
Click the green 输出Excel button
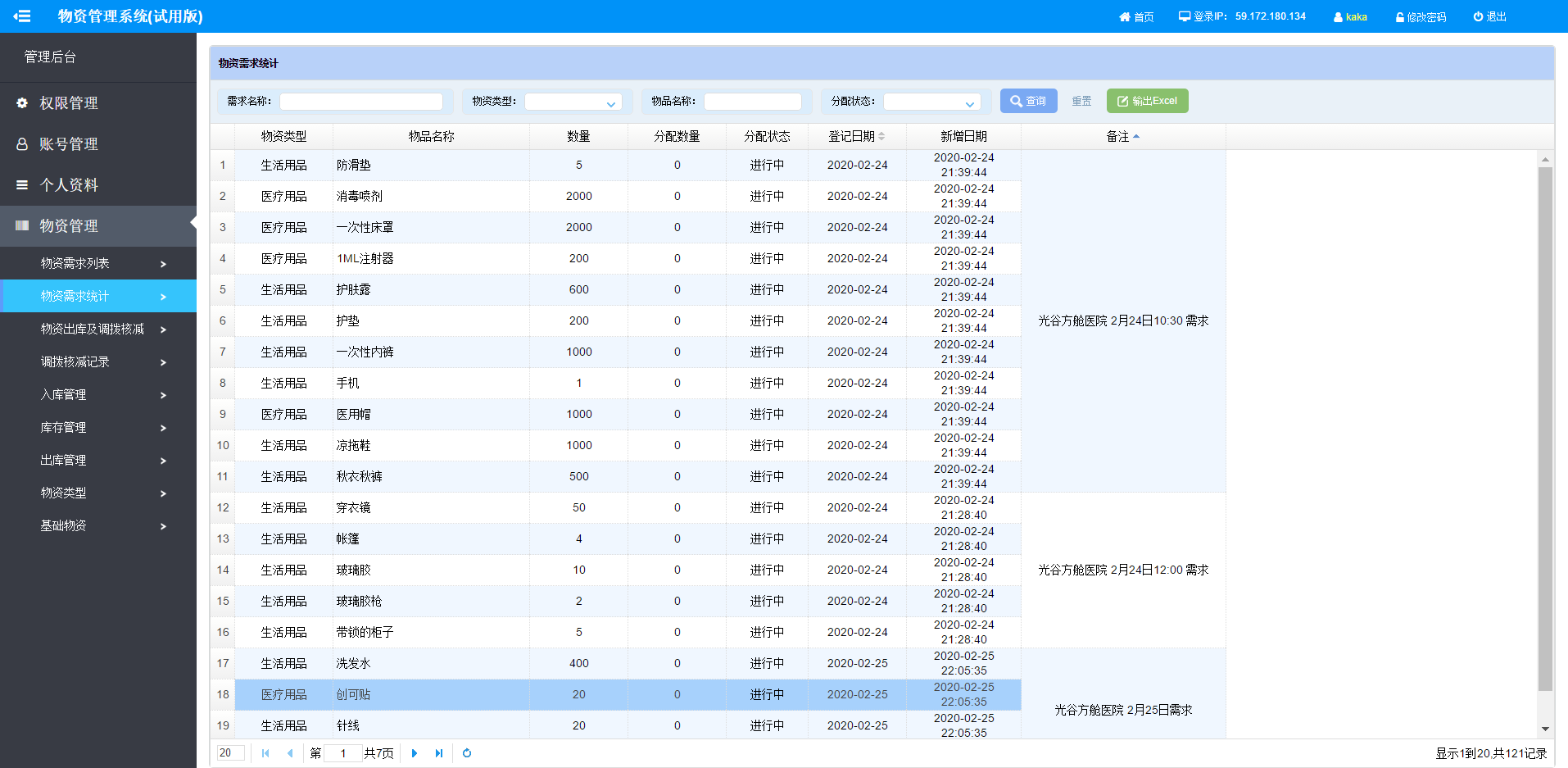1147,101
